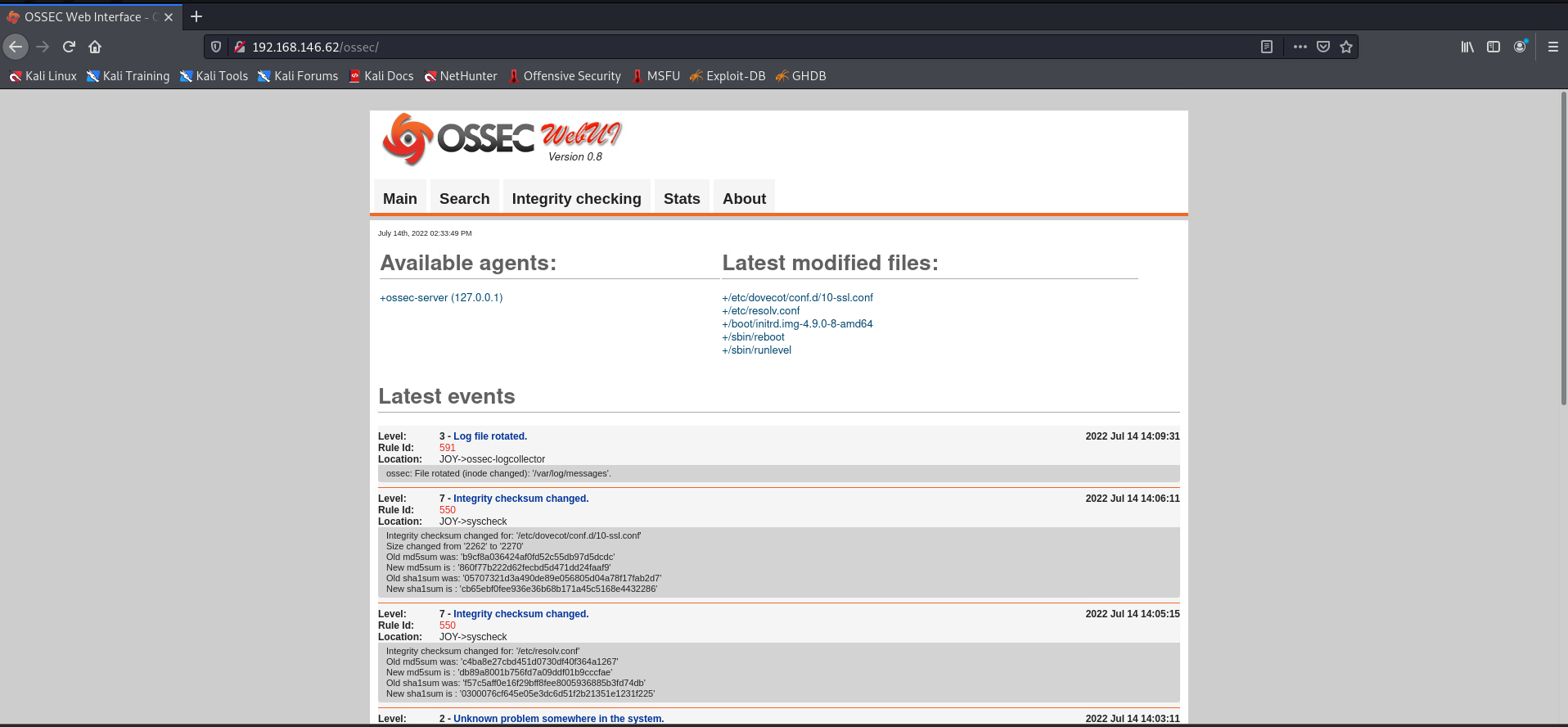
Task: Click 'Latest modified files:' heading
Action: pos(831,263)
